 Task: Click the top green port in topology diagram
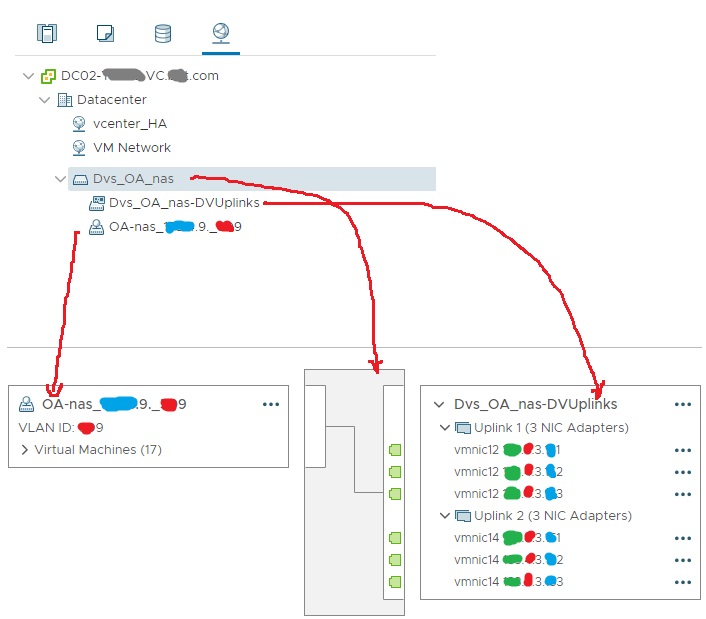pyautogui.click(x=395, y=449)
